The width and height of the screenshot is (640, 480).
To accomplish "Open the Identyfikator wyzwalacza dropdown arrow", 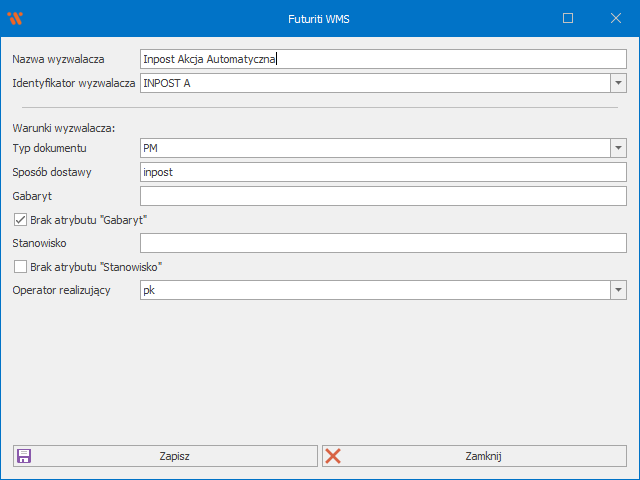I will 618,83.
